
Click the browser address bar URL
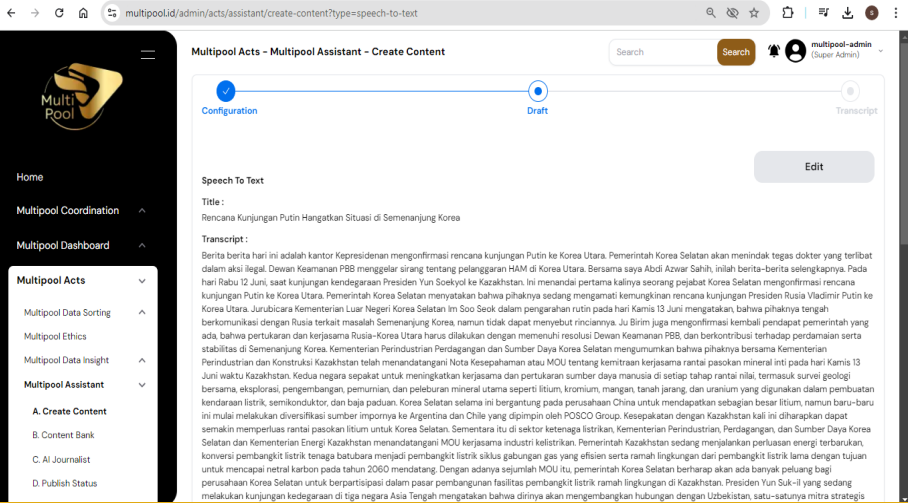tap(271, 13)
